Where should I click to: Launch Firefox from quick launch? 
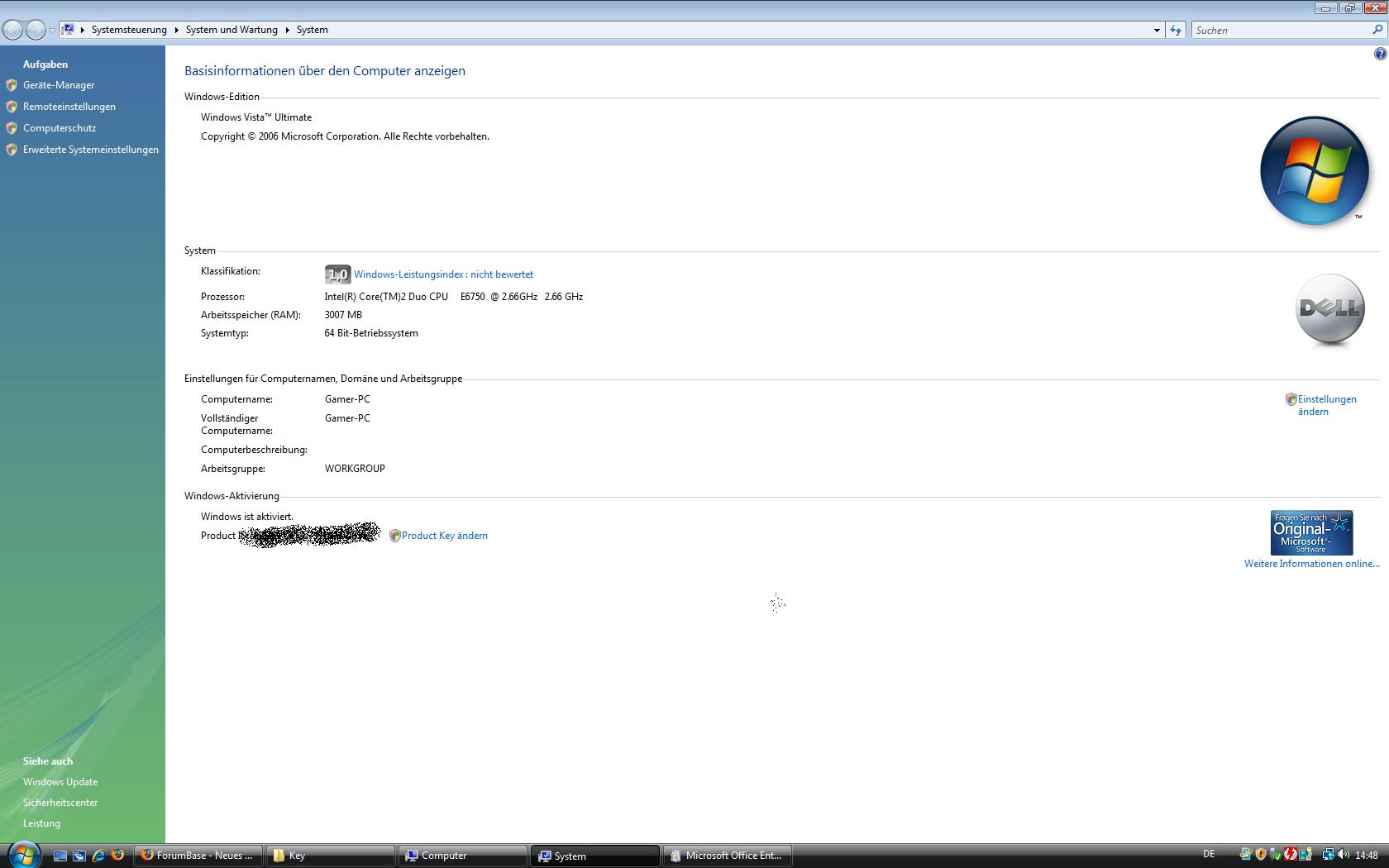click(x=118, y=856)
